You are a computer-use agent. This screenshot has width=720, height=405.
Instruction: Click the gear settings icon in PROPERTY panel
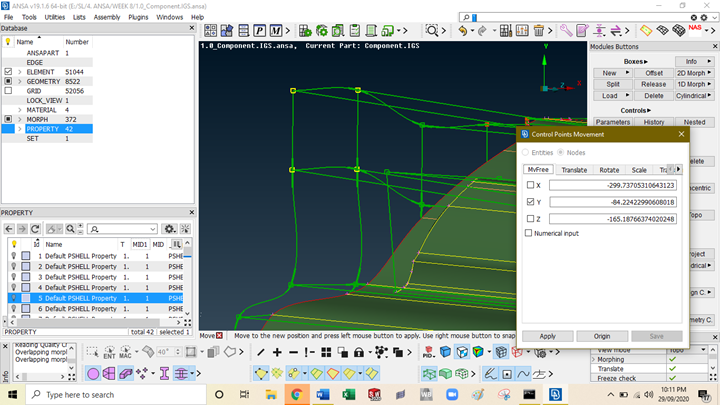tap(169, 229)
